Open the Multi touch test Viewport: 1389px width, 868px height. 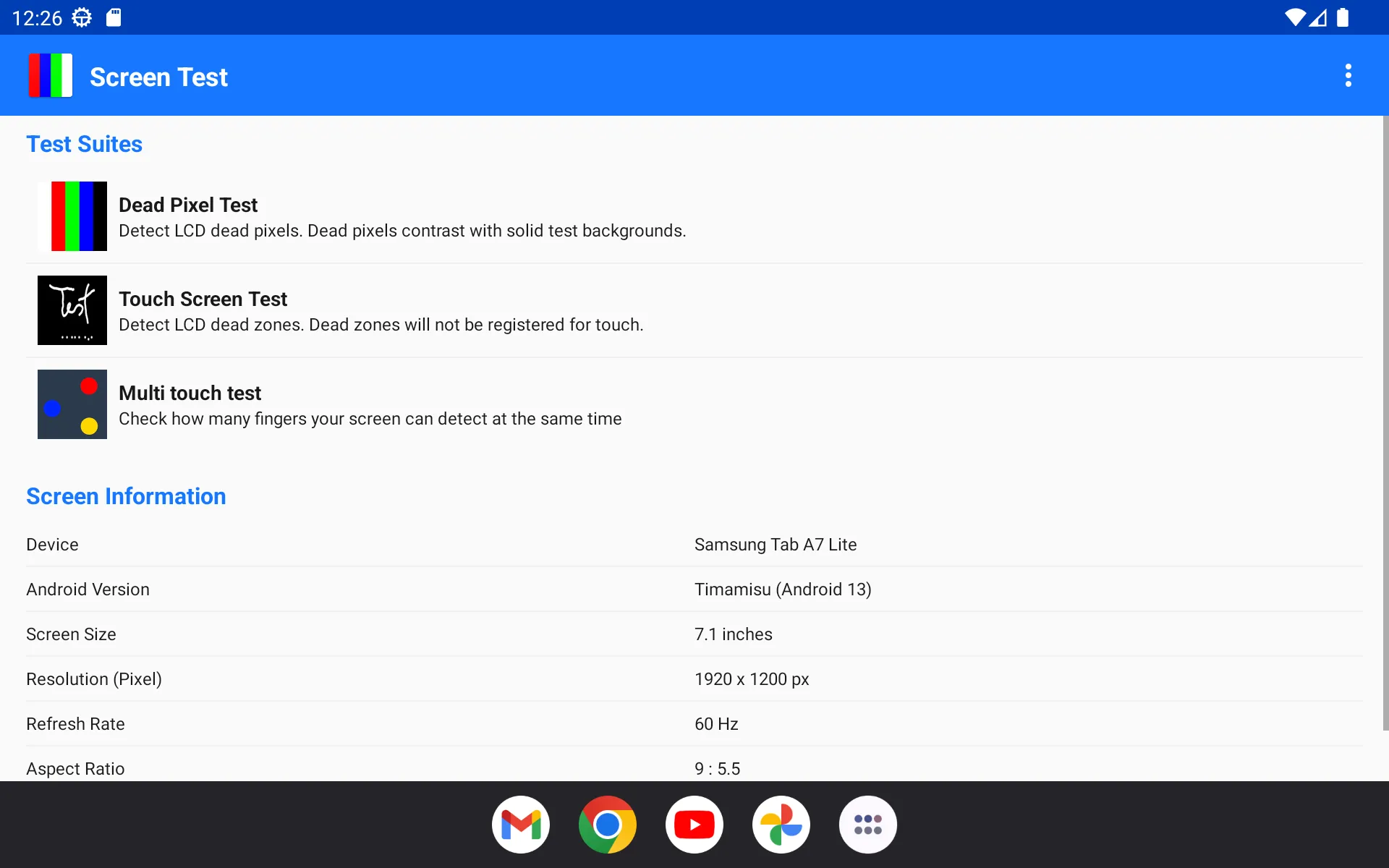tap(370, 404)
